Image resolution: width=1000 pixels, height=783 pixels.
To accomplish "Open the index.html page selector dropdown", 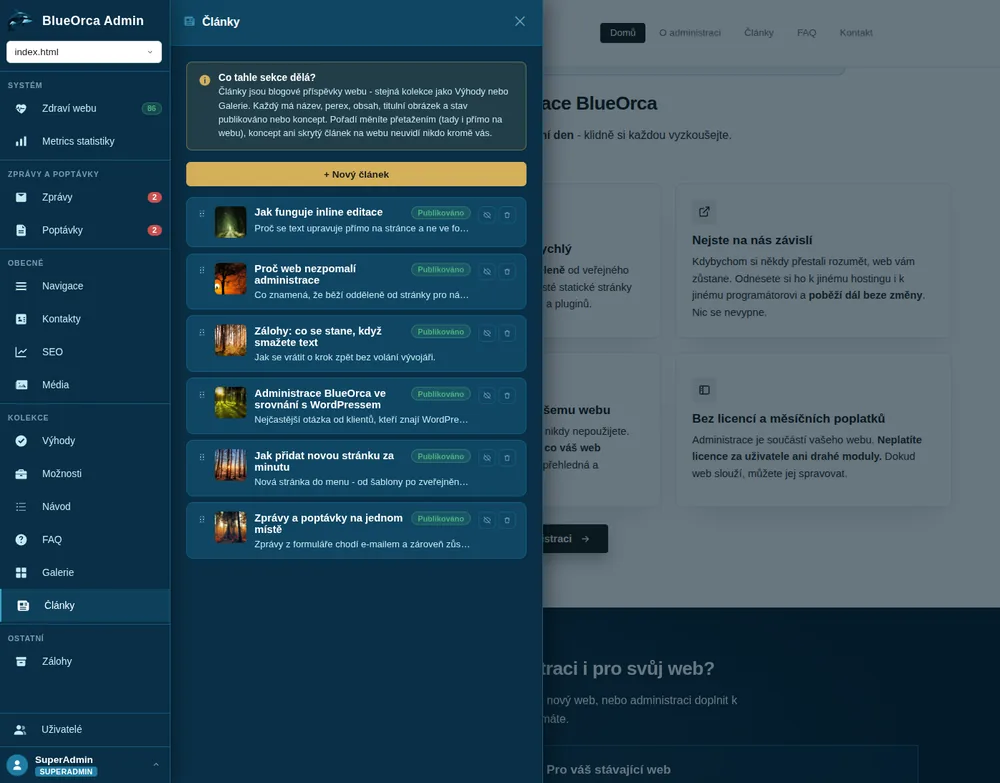I will tap(84, 52).
